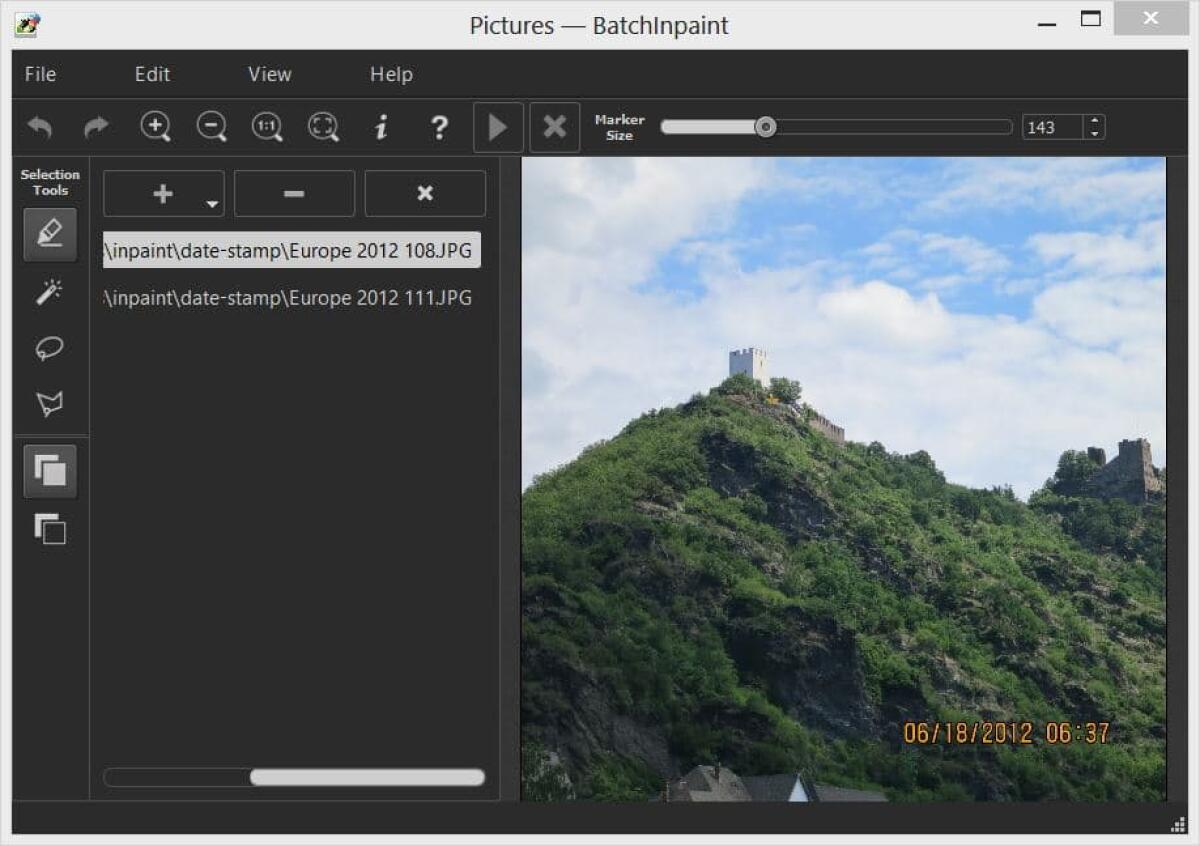Select the Magic Wand tool
The image size is (1200, 846).
click(50, 291)
